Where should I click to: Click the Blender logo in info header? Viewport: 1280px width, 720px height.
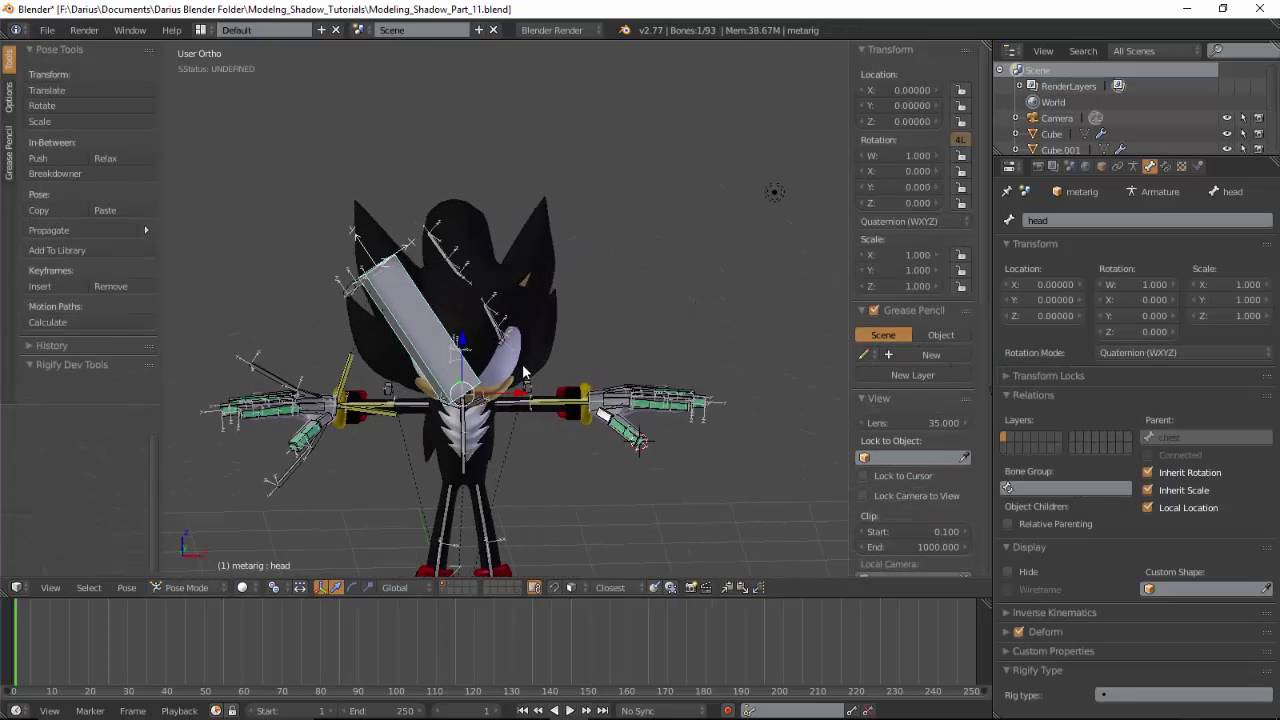click(625, 30)
